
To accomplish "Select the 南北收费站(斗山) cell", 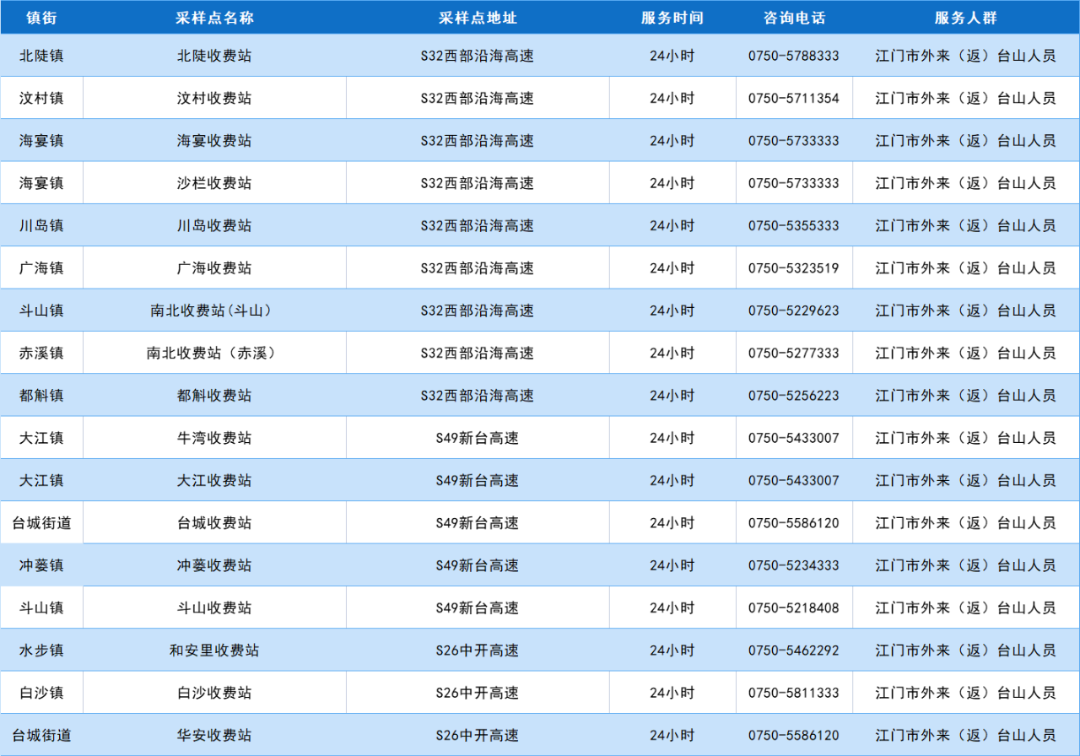I will 214,311.
